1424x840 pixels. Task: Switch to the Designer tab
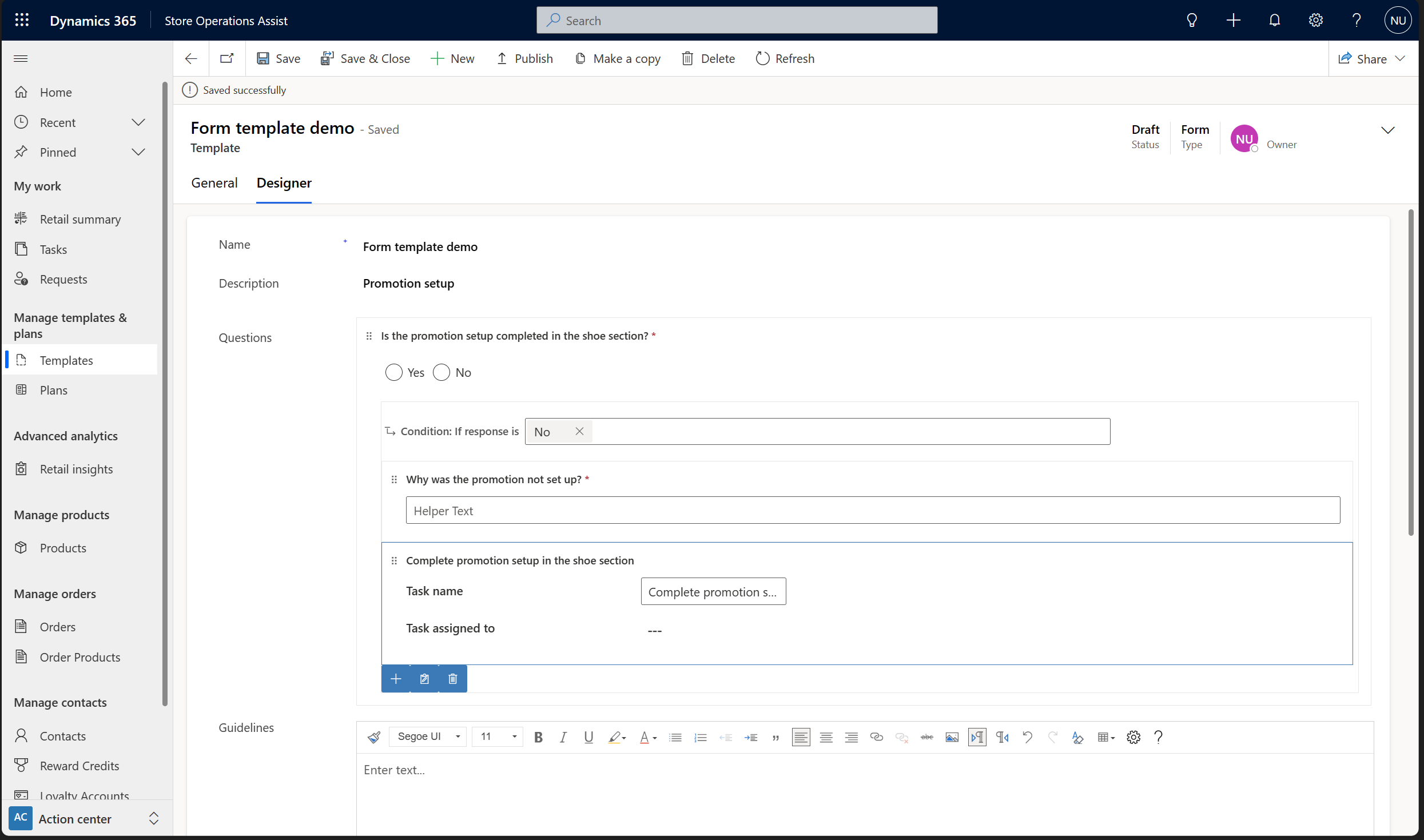(284, 183)
